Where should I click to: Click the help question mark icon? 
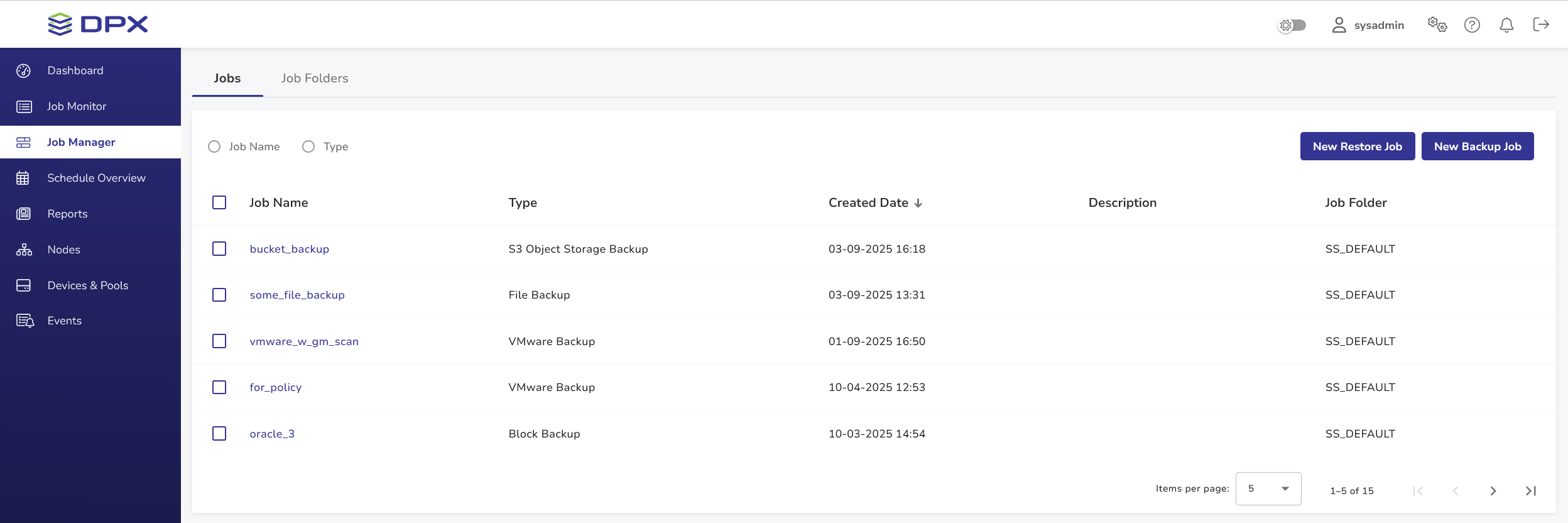pos(1472,25)
